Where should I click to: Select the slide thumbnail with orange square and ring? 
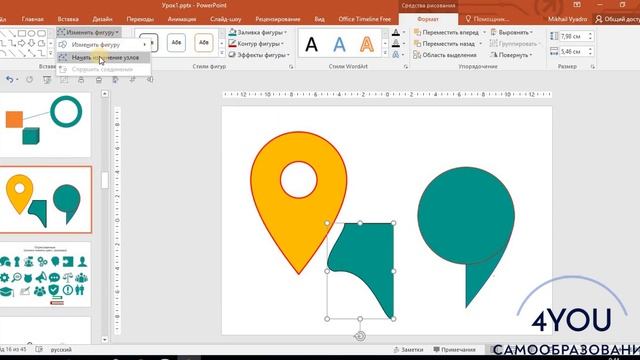[x=45, y=124]
